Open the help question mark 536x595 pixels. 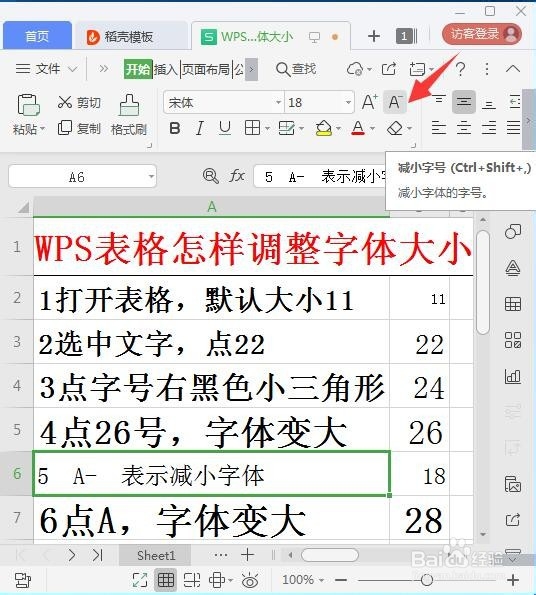click(x=461, y=69)
